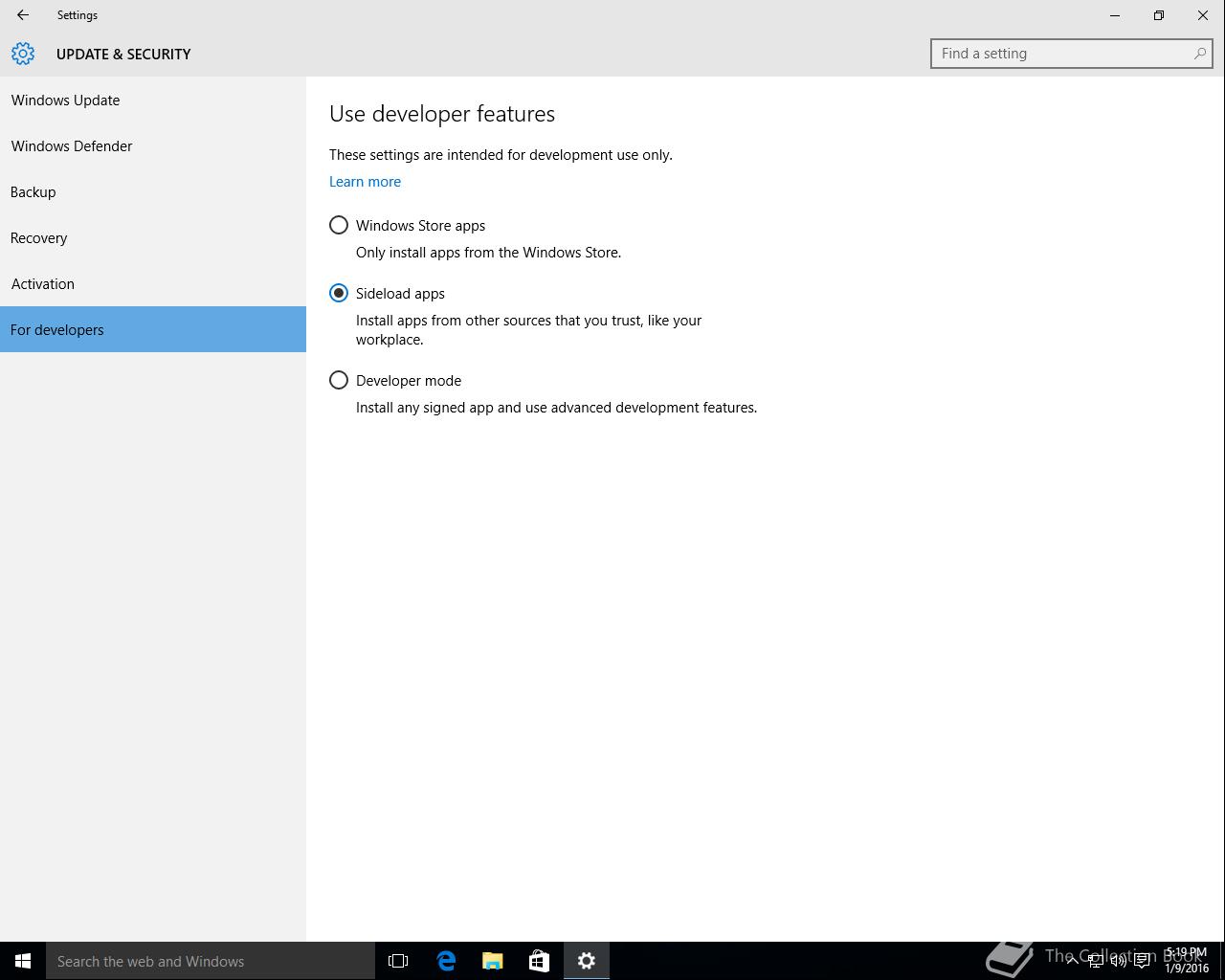Viewport: 1225px width, 980px height.
Task: Open the Windows Store taskbar icon
Action: point(540,961)
